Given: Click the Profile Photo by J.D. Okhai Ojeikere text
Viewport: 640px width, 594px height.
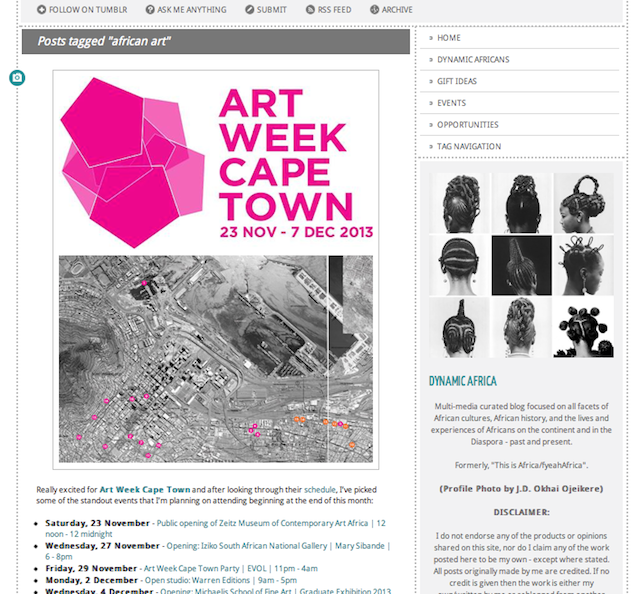Looking at the screenshot, I should click(x=521, y=489).
